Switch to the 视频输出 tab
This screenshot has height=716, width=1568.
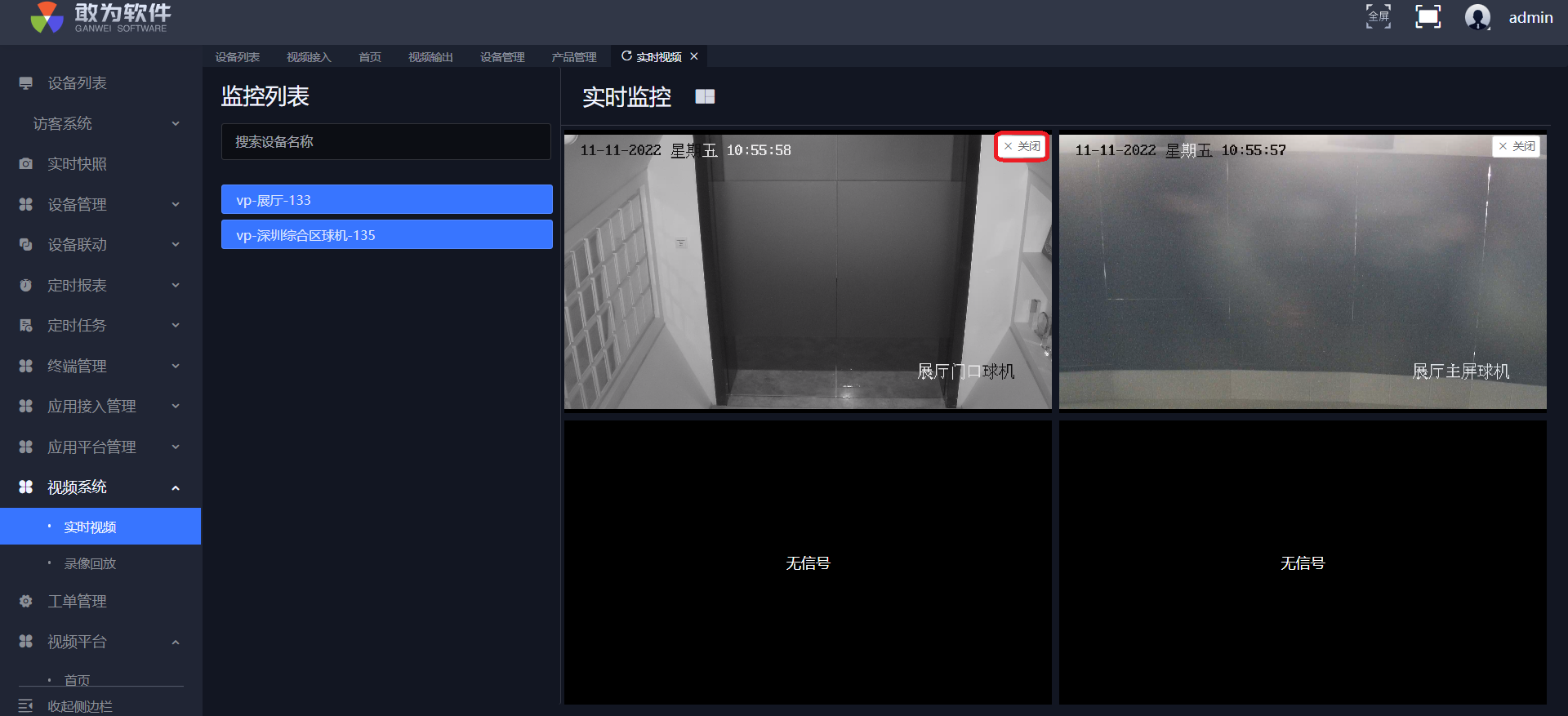pyautogui.click(x=430, y=57)
